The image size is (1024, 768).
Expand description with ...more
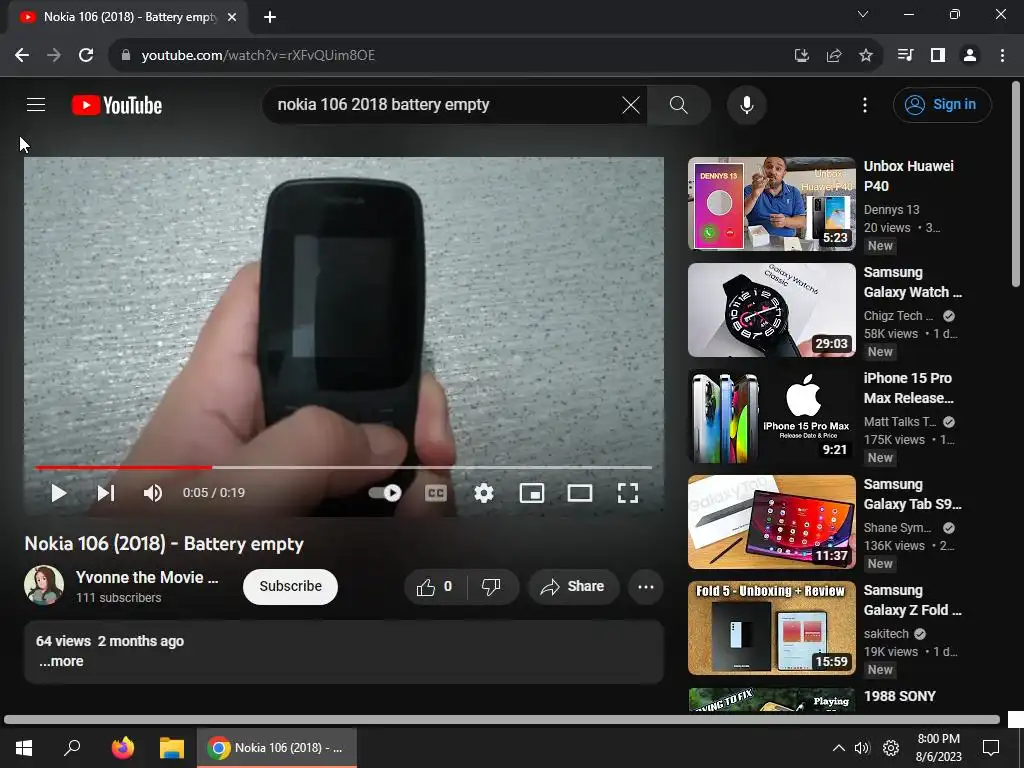coord(61,661)
